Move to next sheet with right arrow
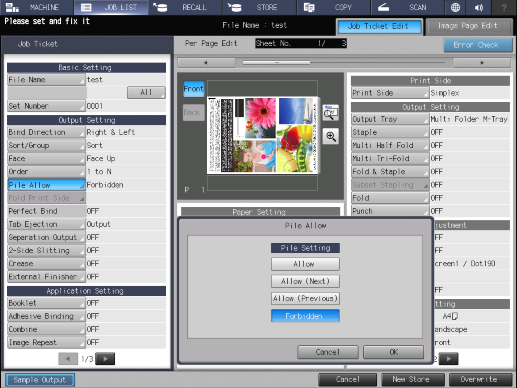Viewport: 517px width, 388px height. (x=482, y=63)
